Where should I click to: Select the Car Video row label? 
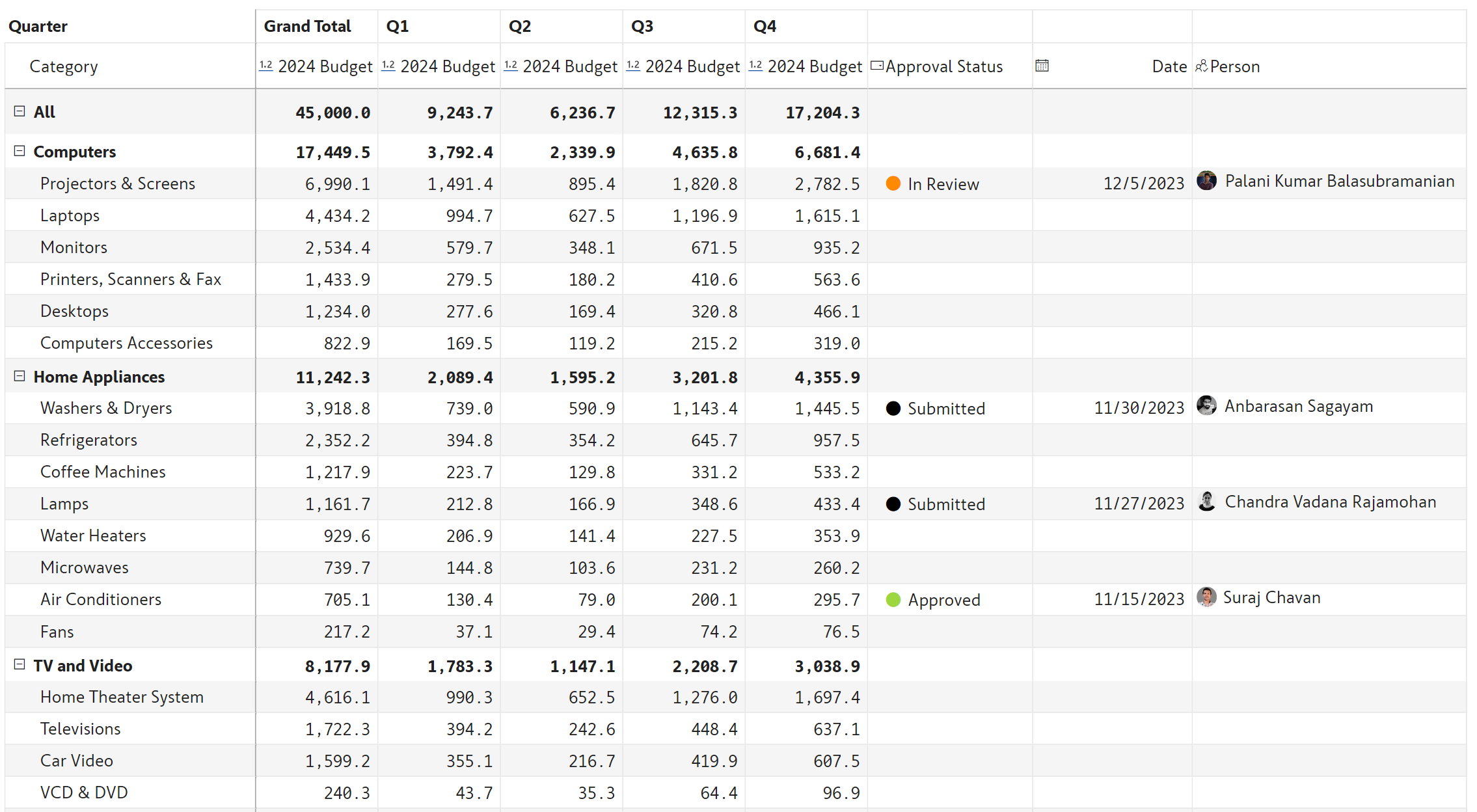(77, 761)
